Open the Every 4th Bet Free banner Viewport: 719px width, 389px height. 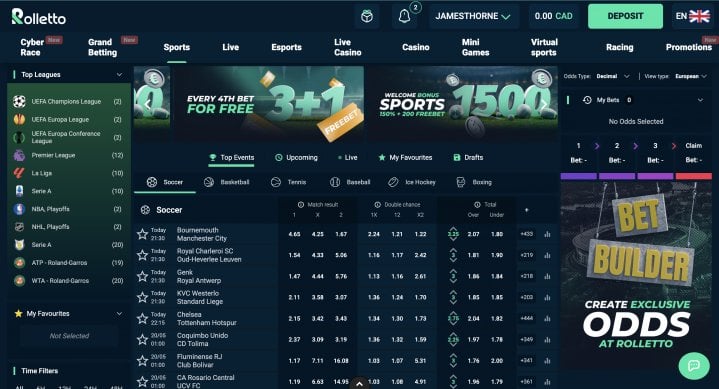click(269, 104)
